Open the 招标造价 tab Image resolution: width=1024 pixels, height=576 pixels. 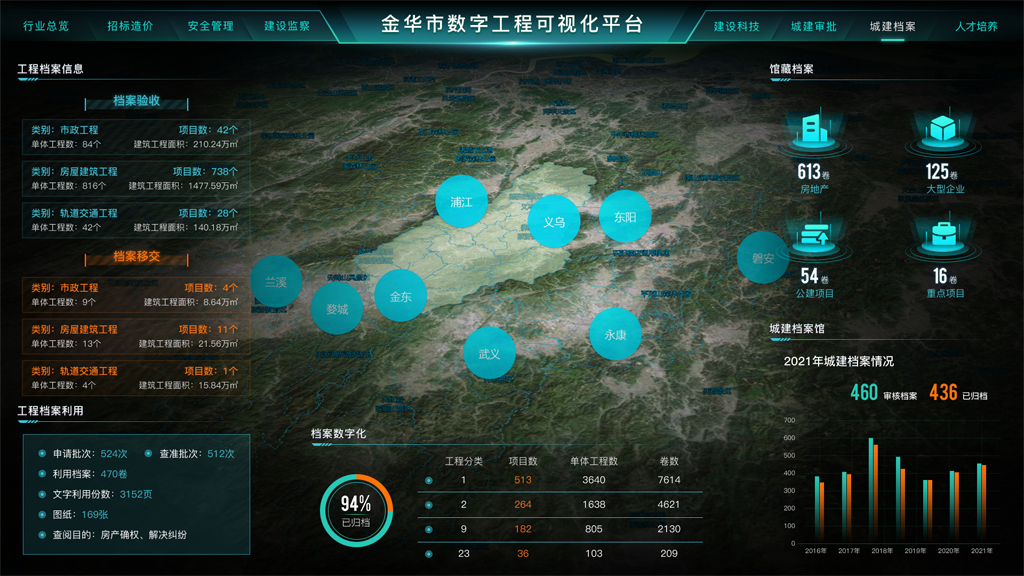(130, 26)
